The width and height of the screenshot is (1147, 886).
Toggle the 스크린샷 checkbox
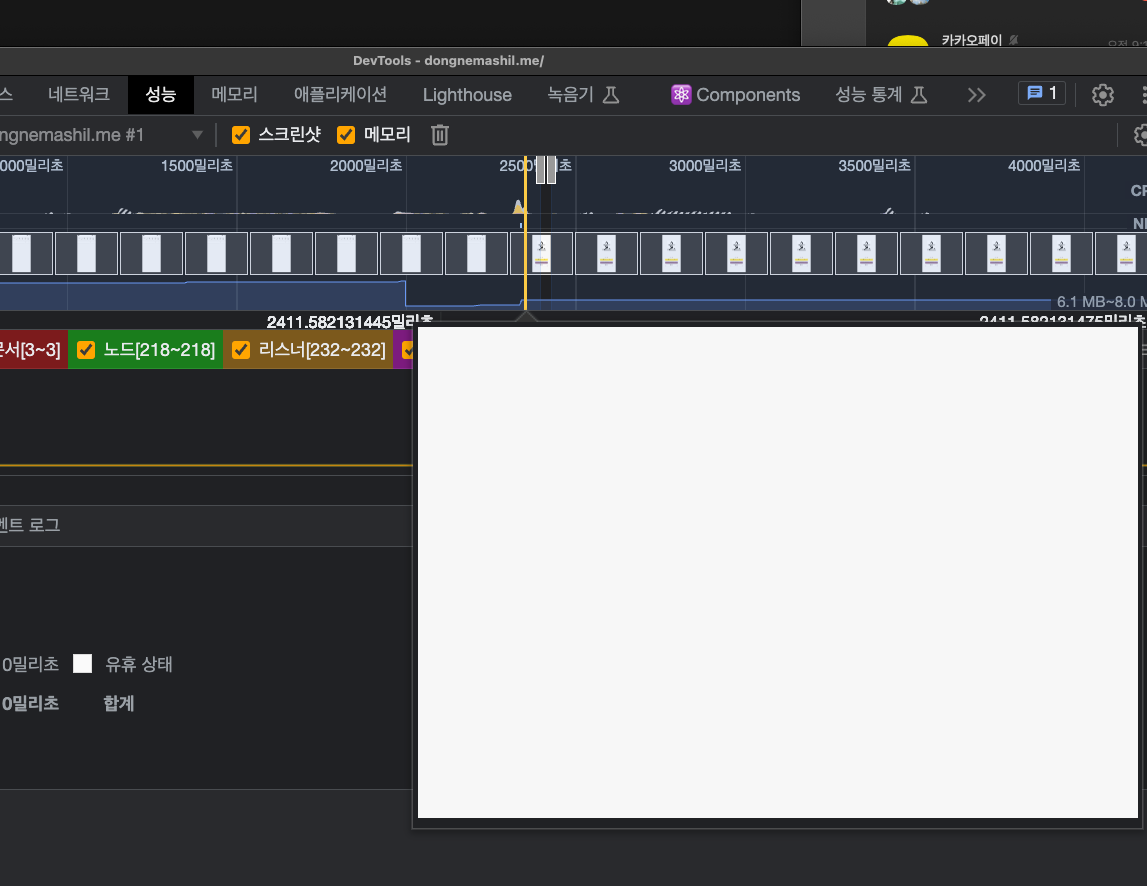tap(241, 135)
